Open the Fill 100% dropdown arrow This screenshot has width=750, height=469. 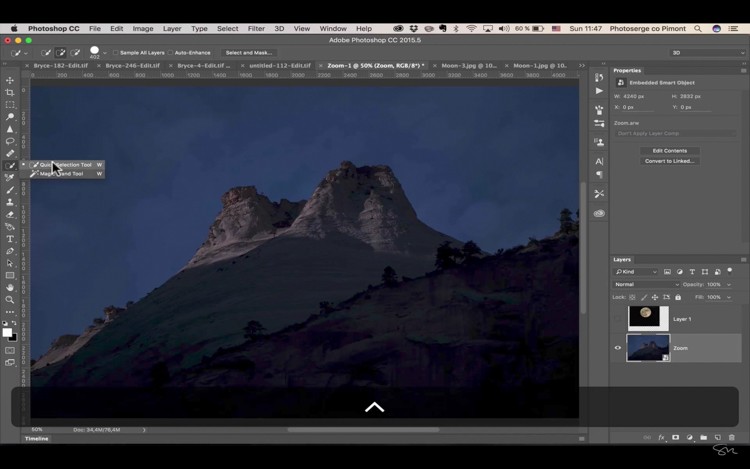[x=728, y=297]
